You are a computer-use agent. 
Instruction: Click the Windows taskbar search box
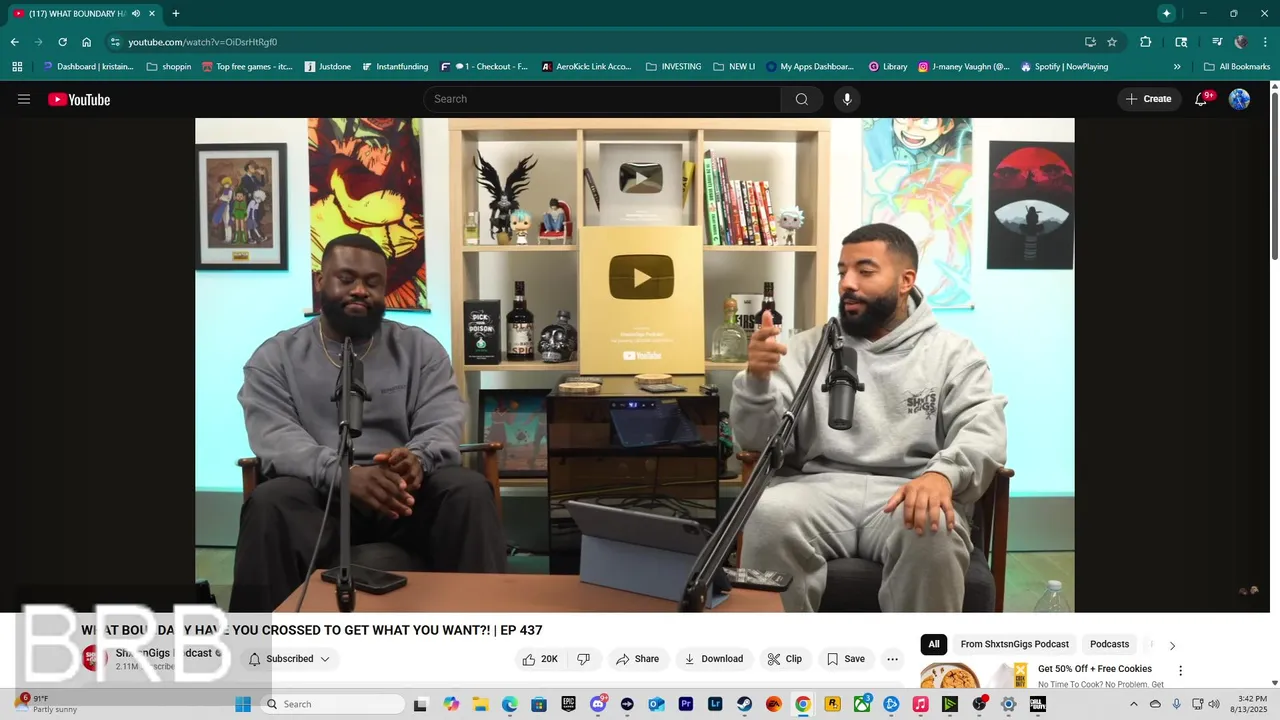332,704
